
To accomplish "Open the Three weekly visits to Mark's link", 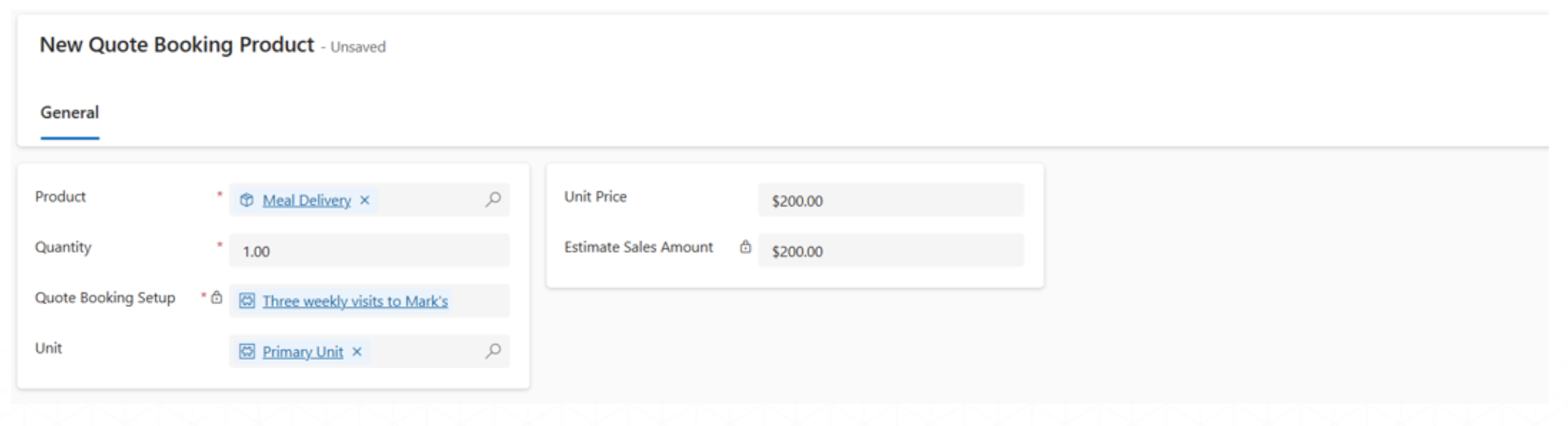I will point(355,301).
